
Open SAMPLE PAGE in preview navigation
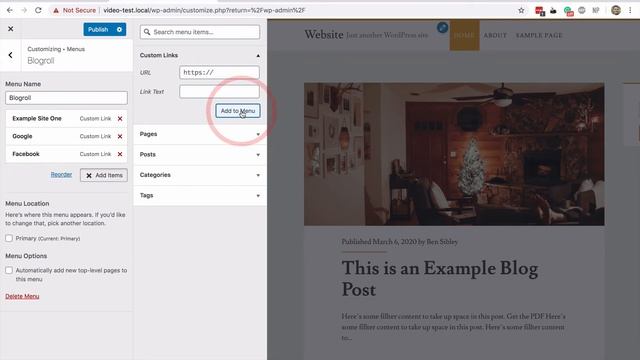(x=539, y=36)
